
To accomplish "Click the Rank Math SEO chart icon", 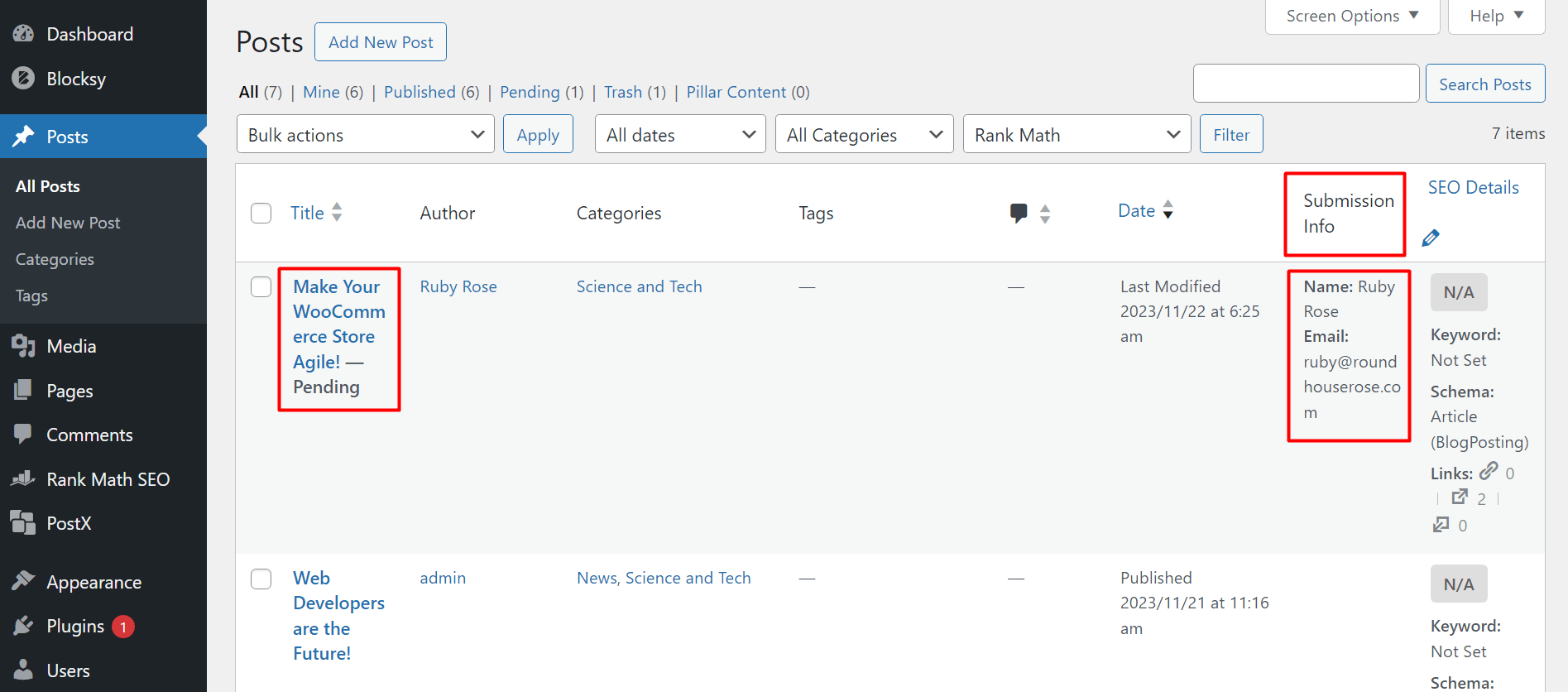I will click(x=23, y=479).
